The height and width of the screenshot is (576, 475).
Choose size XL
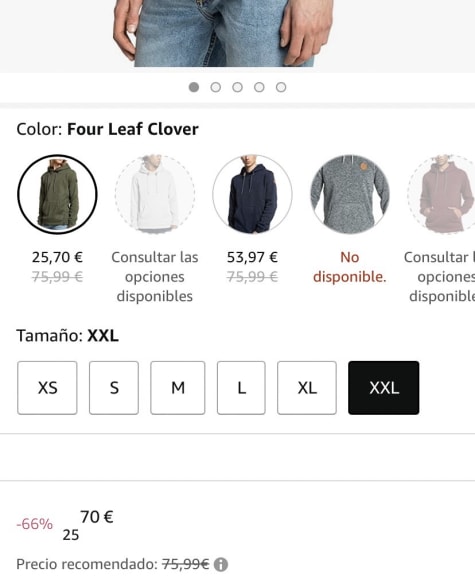307,388
